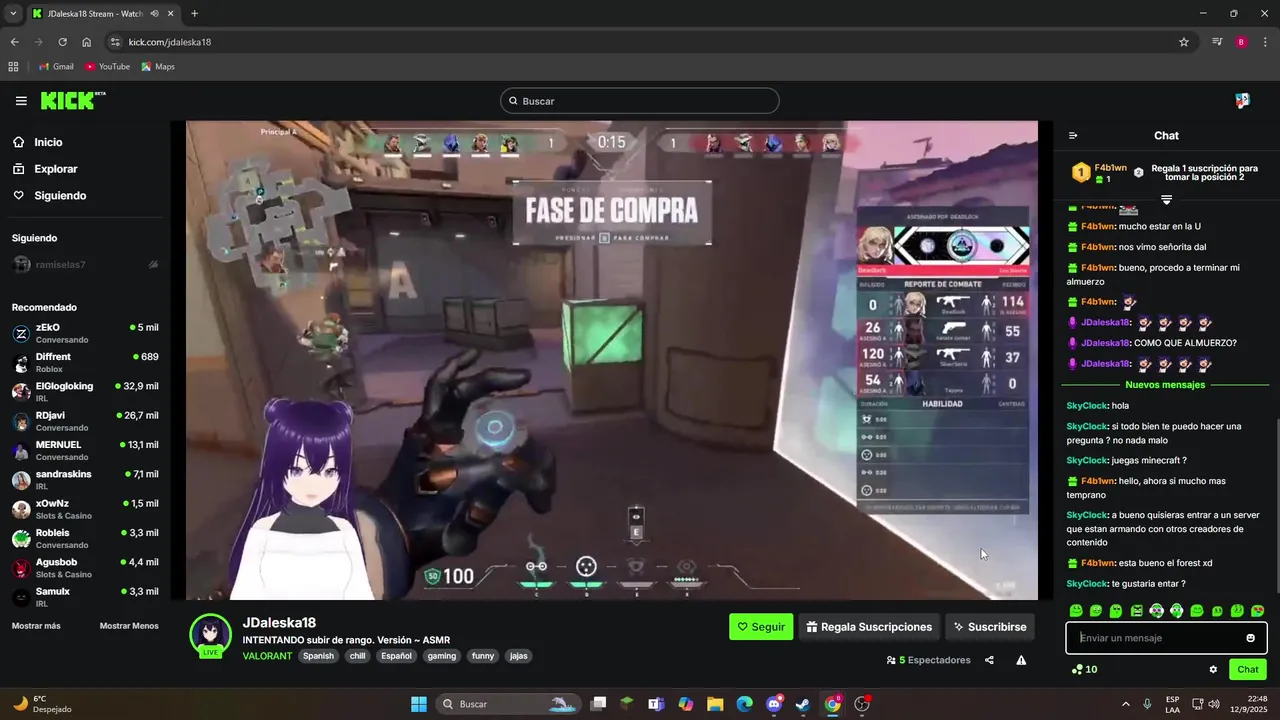
Task: Show hidden system tray icons chevron
Action: pyautogui.click(x=1125, y=704)
